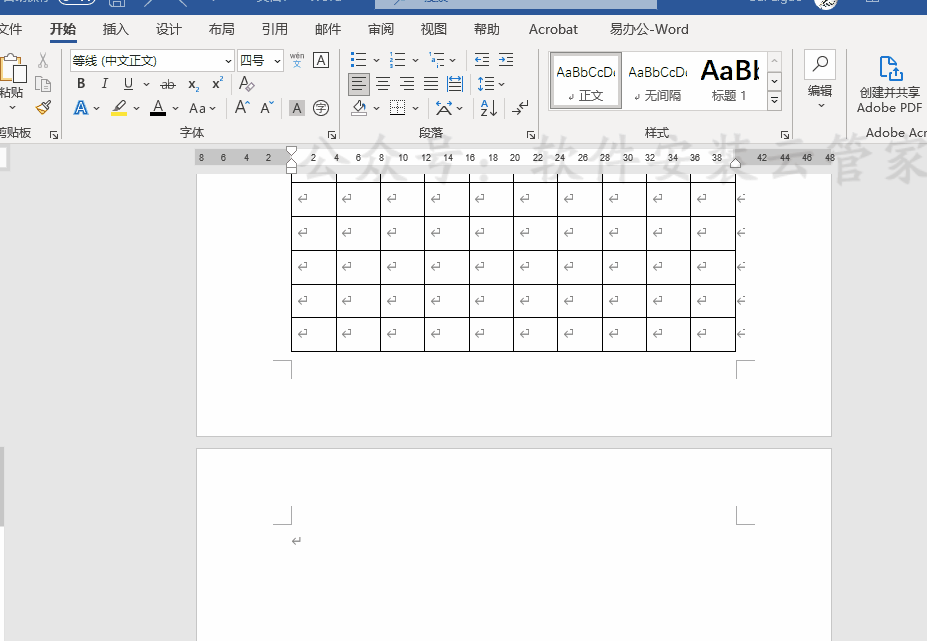927x641 pixels.
Task: Align paragraph text to the right
Action: [x=407, y=84]
